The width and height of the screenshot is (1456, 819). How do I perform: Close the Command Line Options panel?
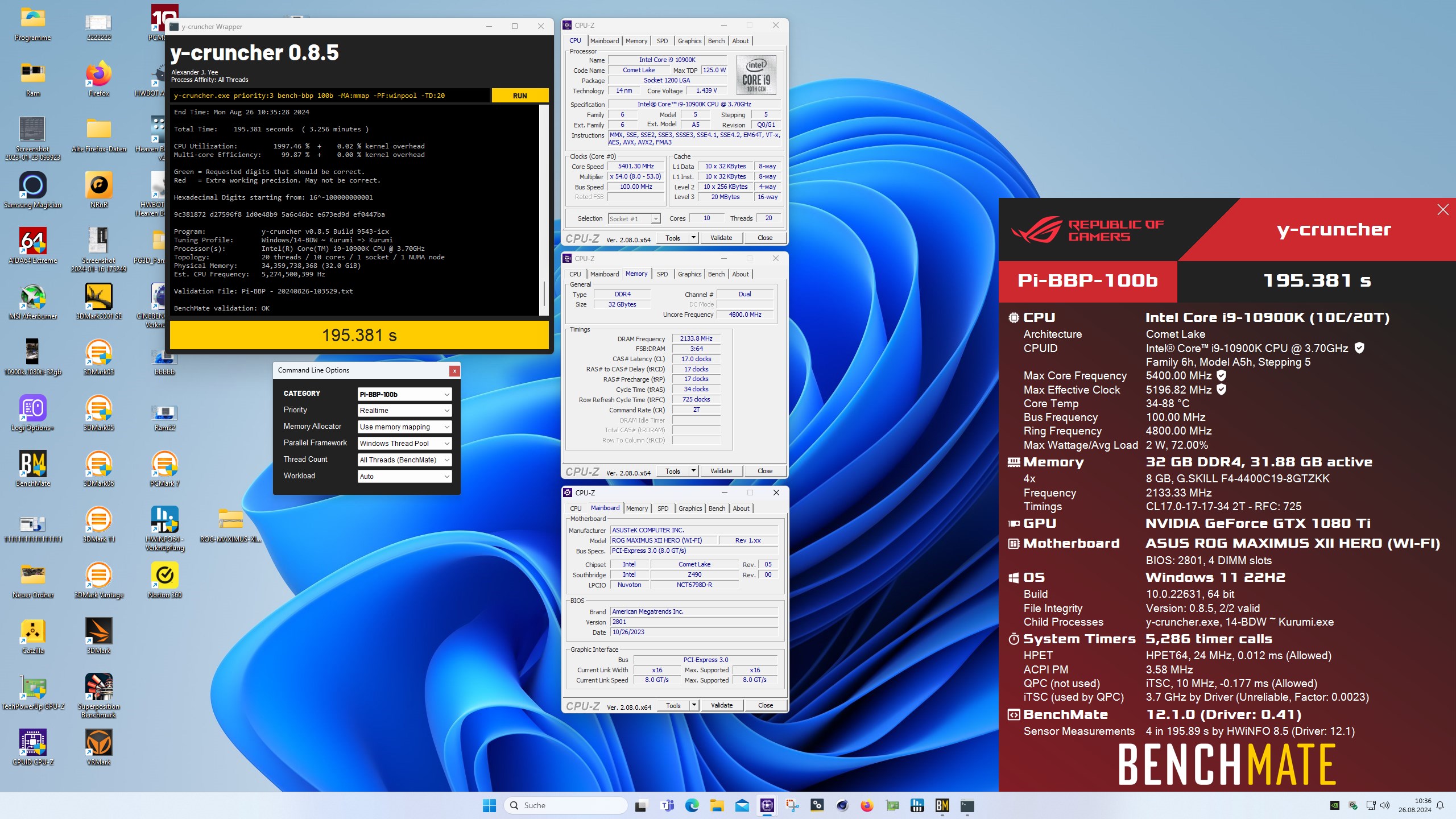454,371
